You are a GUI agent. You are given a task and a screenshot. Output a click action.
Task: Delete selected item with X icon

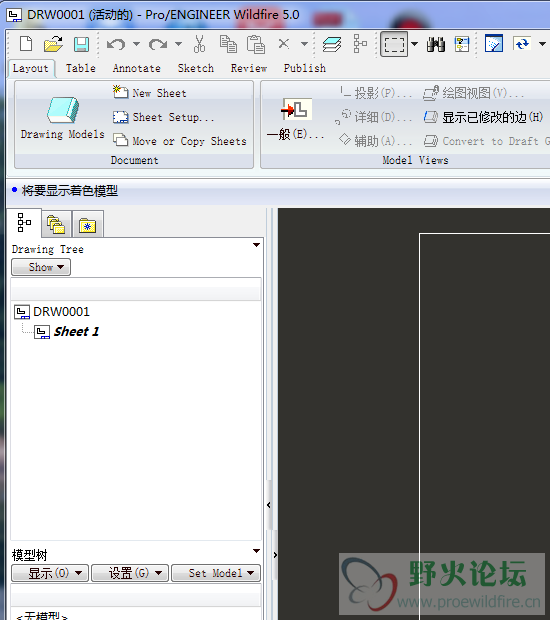284,43
